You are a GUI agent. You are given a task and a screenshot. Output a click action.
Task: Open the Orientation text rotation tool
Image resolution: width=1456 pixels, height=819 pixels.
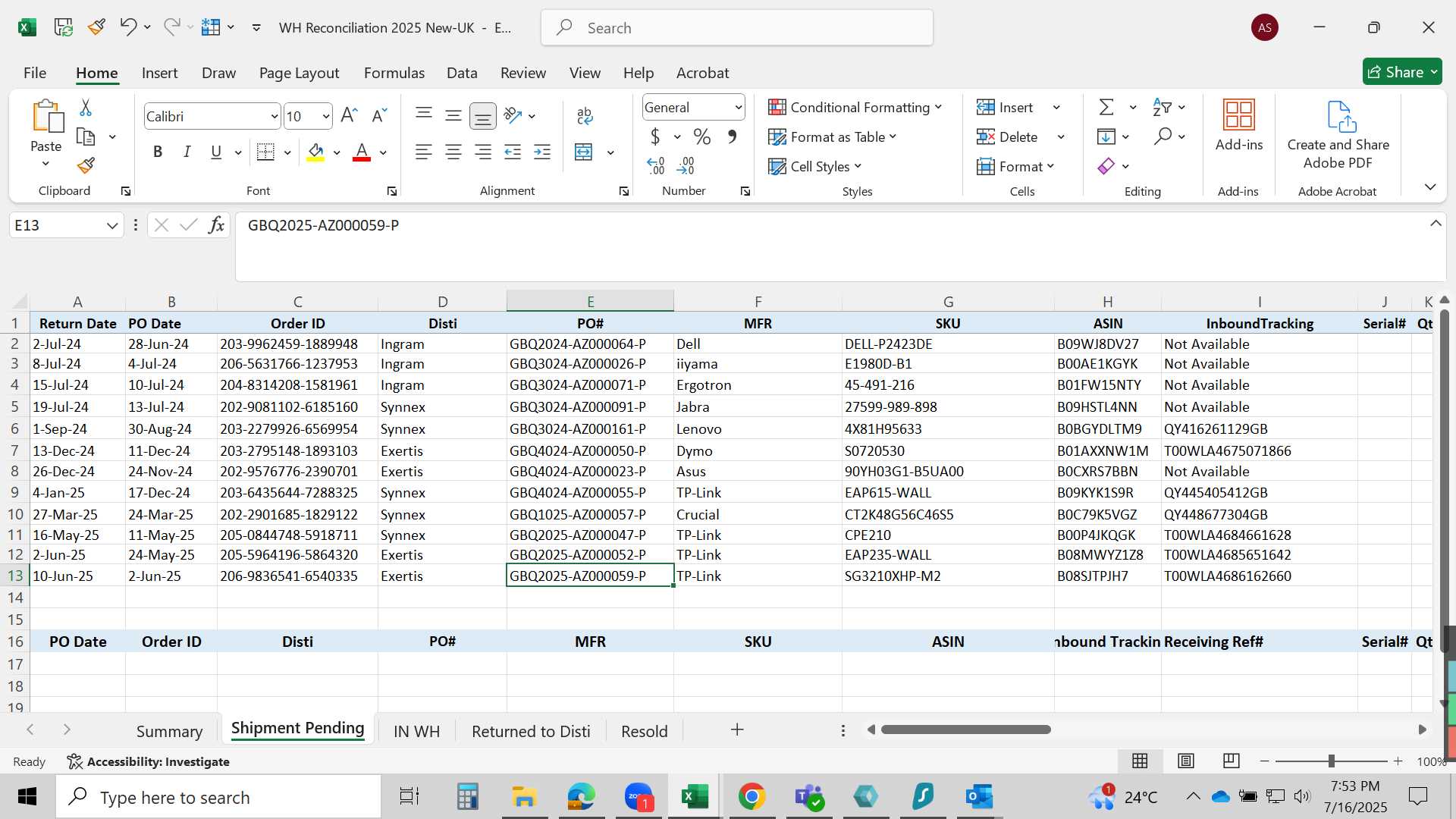click(x=513, y=115)
